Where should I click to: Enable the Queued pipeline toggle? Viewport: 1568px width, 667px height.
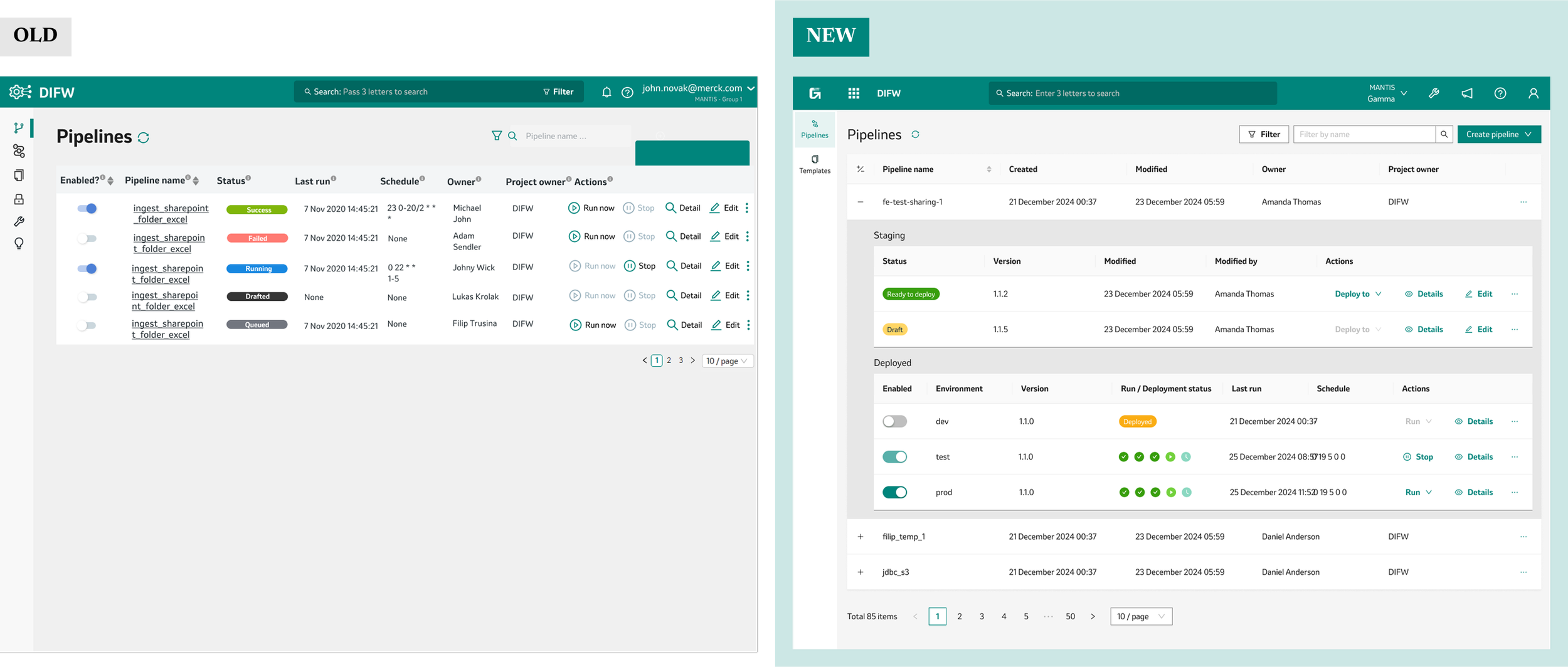click(87, 325)
